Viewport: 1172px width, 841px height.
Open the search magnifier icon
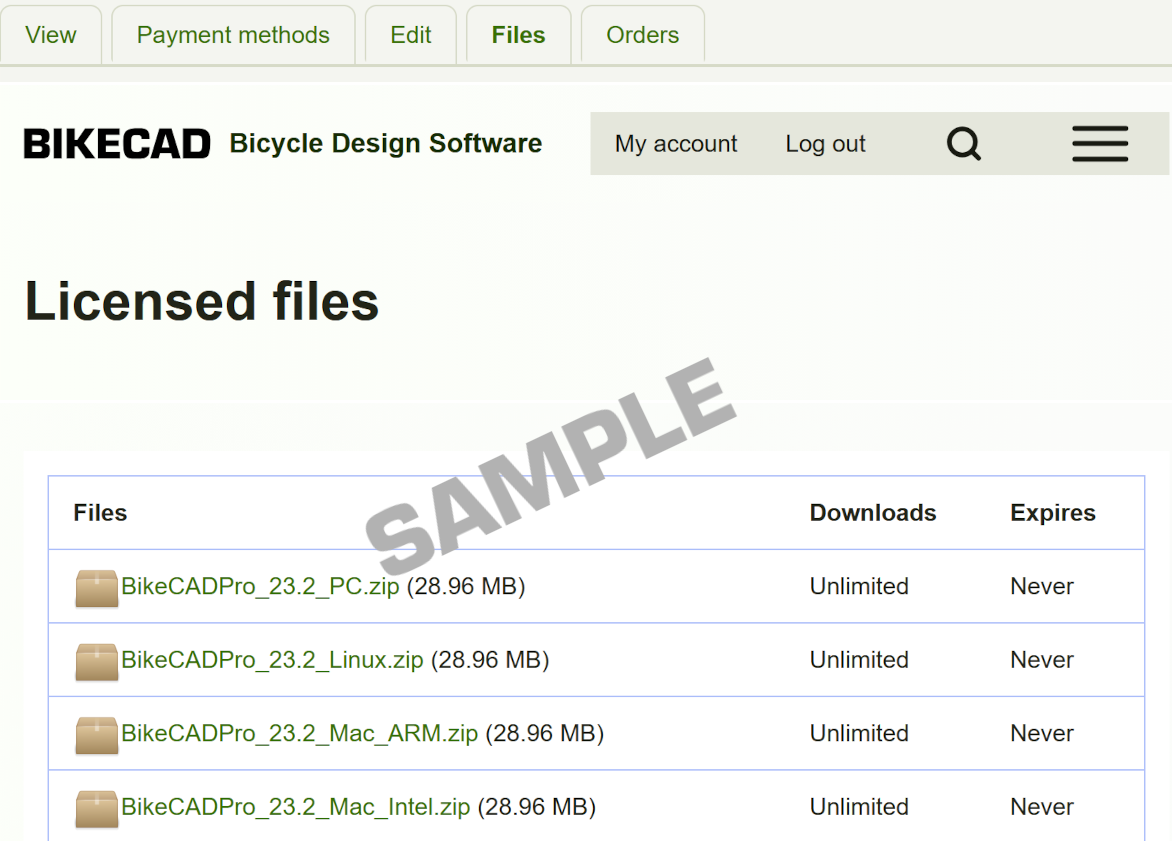(963, 144)
